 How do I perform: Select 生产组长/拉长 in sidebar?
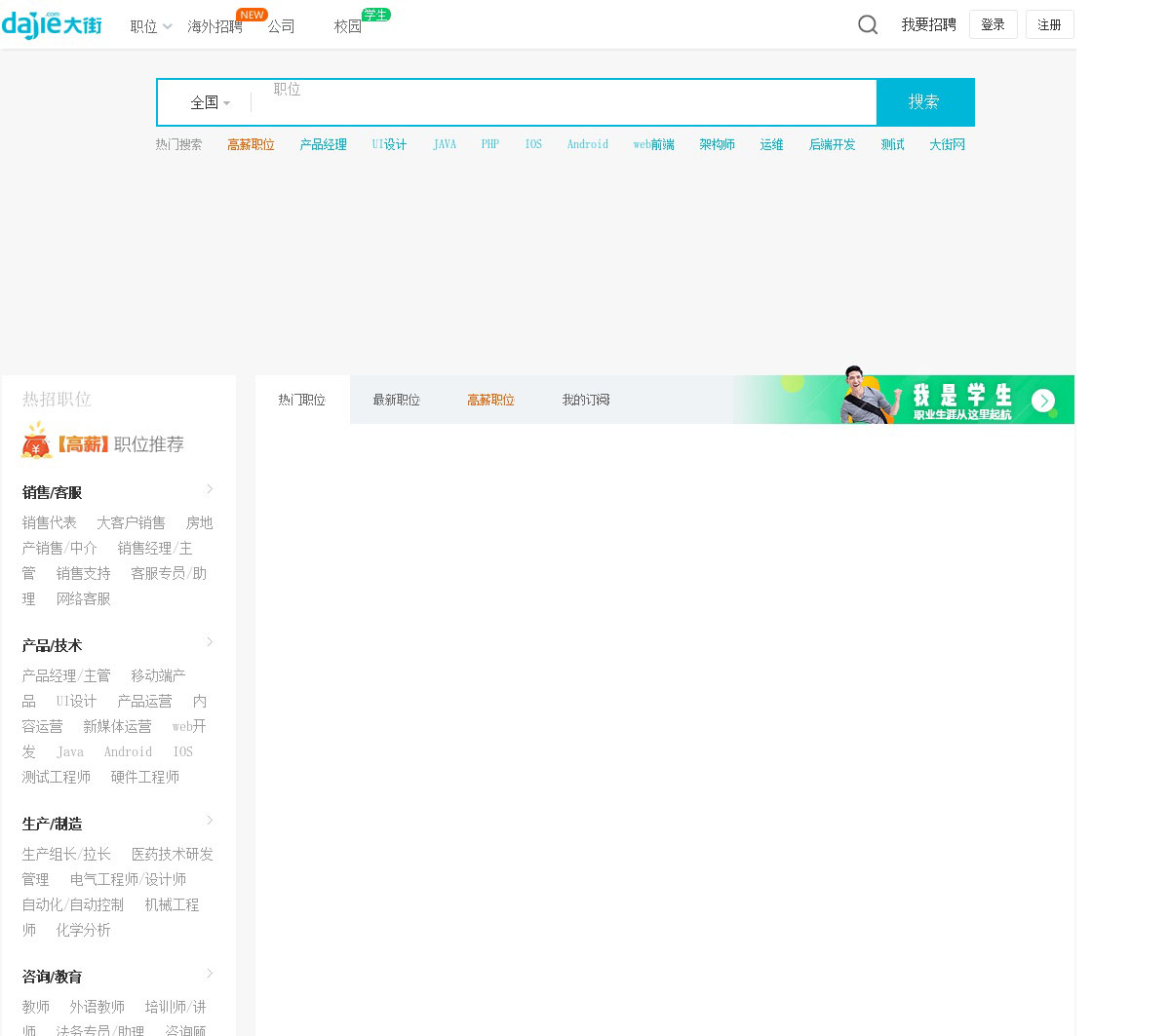coord(66,854)
